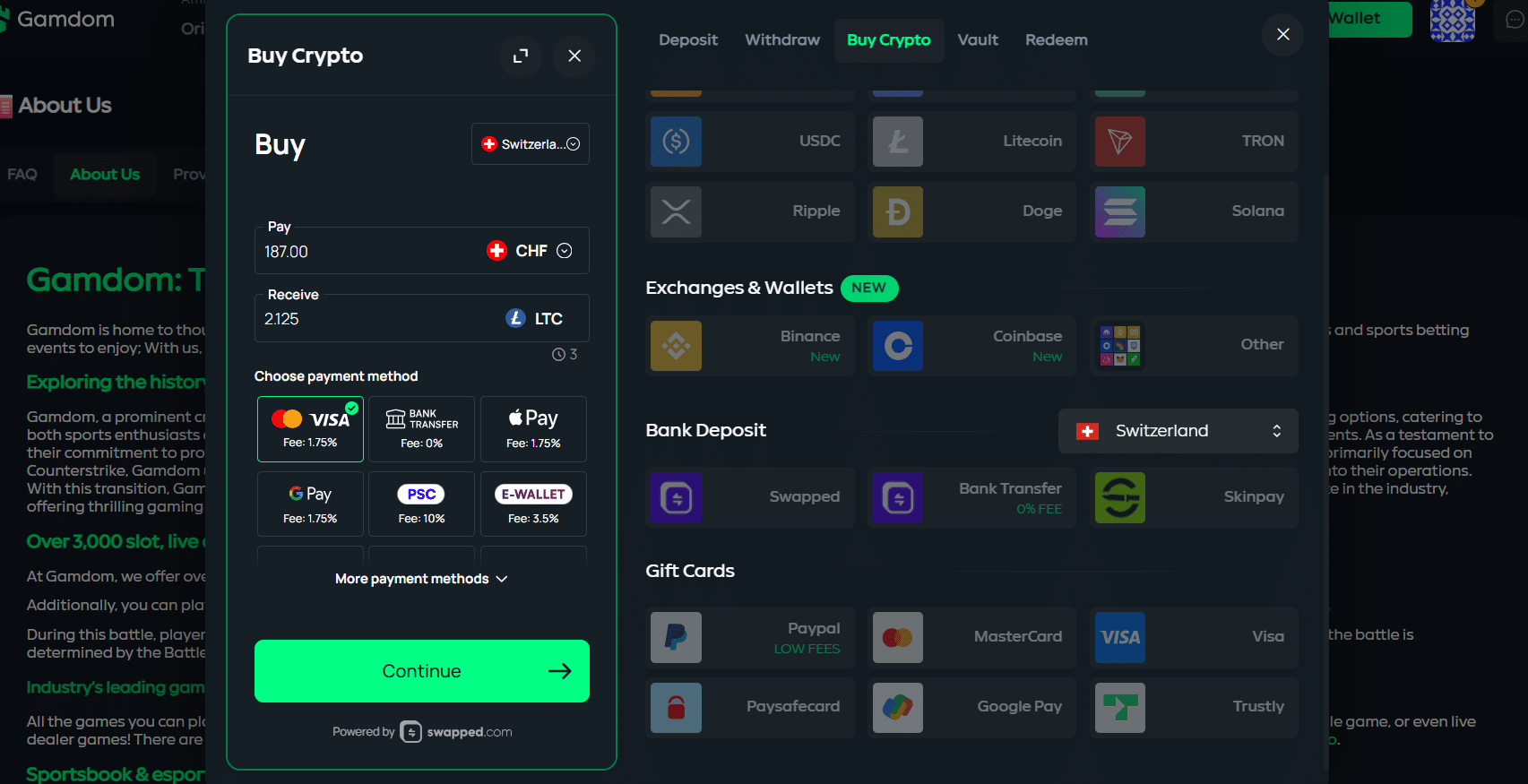Click the Litecoin coin icon

pyautogui.click(x=898, y=142)
